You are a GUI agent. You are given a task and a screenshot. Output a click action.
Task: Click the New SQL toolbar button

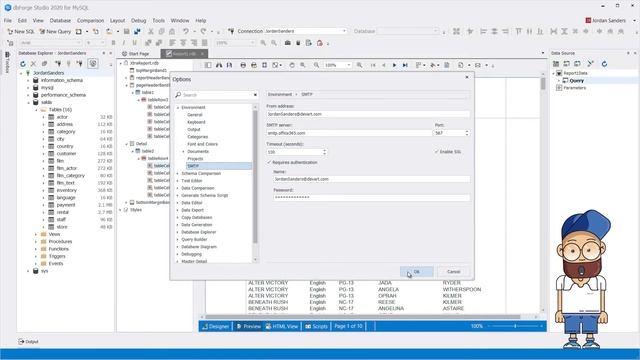(21, 31)
